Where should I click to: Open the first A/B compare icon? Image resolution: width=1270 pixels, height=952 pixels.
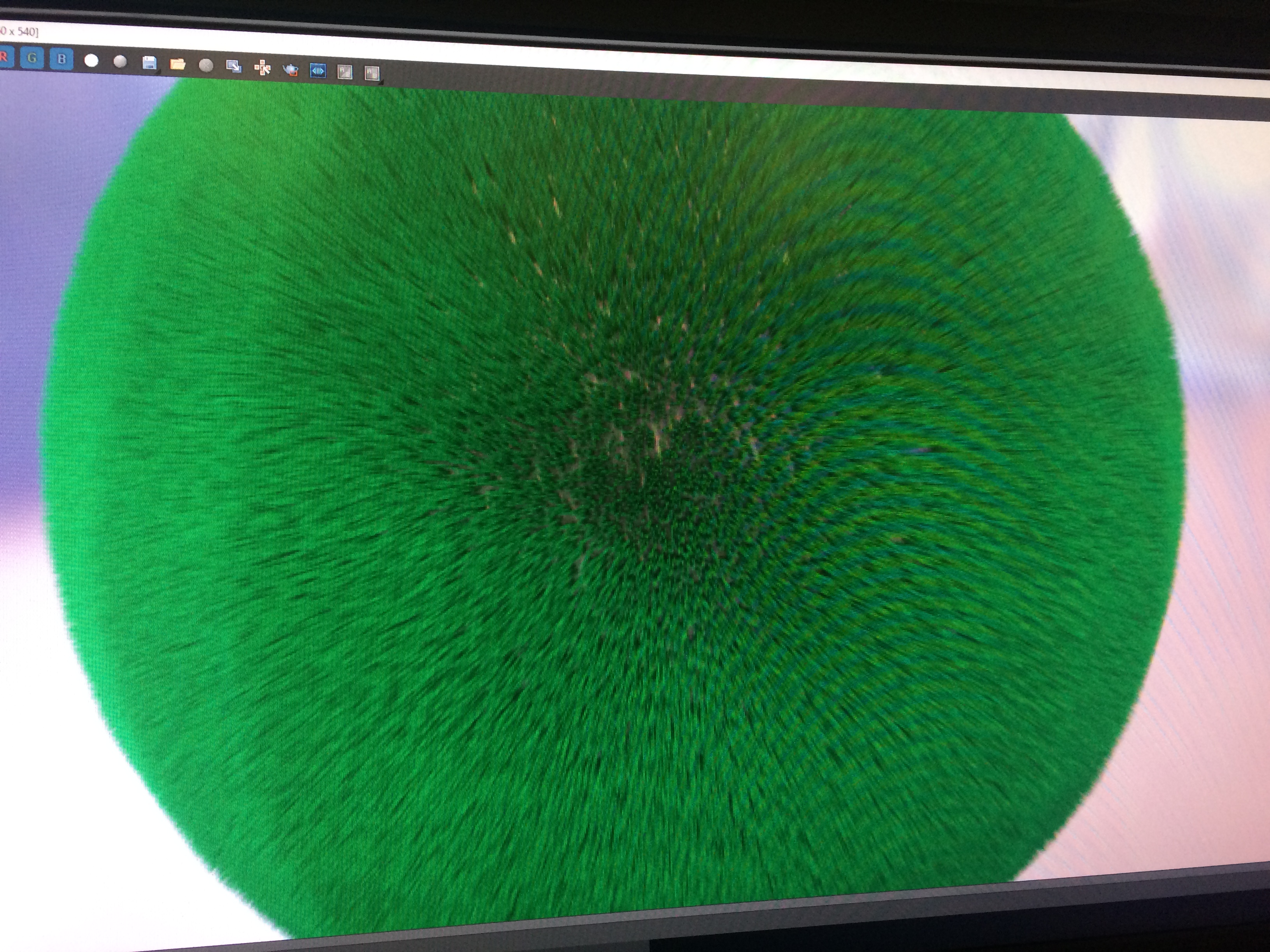pos(344,72)
